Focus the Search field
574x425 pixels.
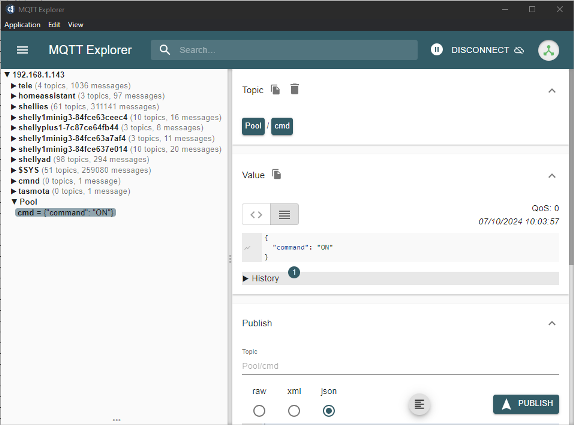pos(284,50)
